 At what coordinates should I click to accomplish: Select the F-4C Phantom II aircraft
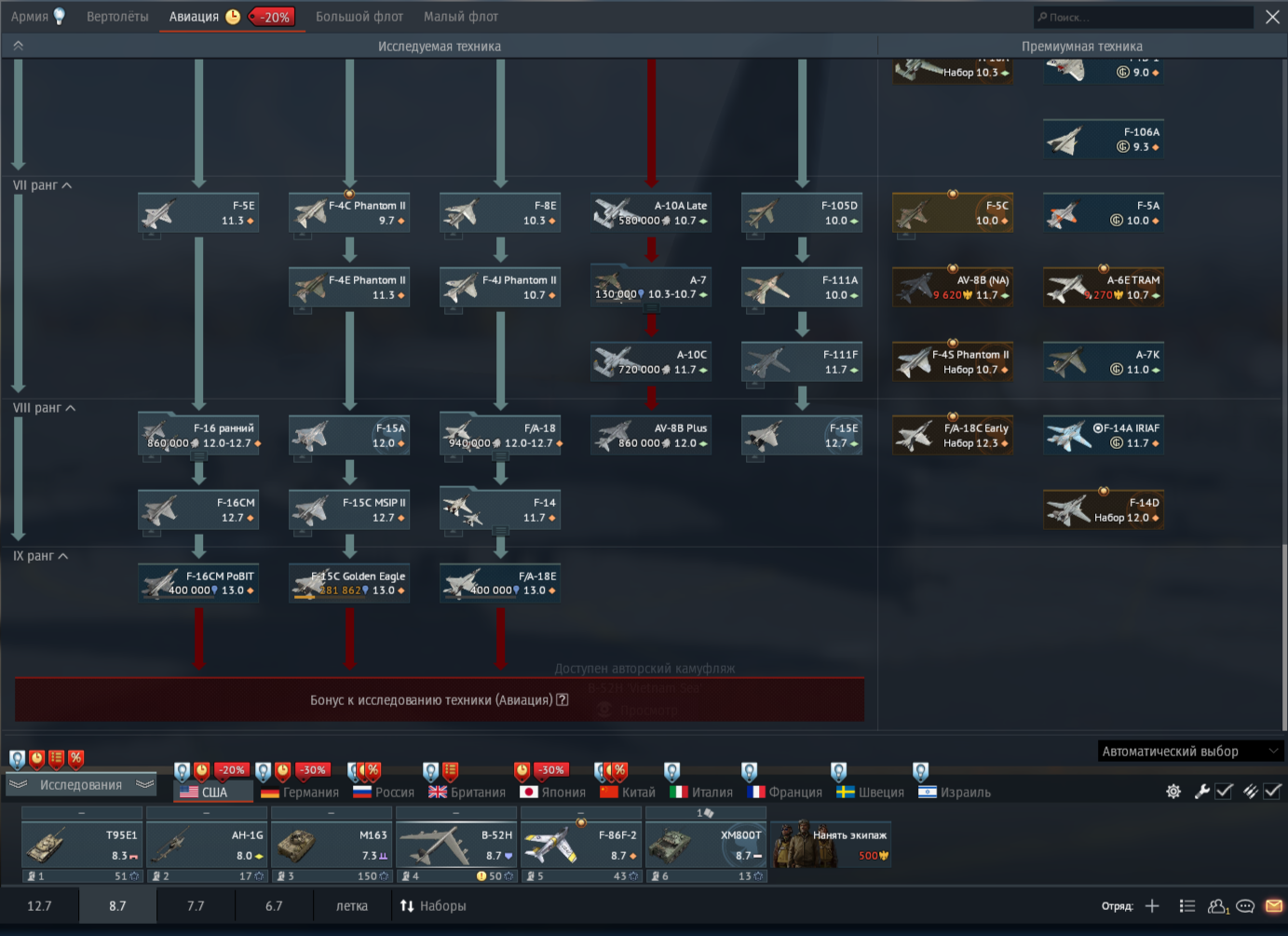[x=349, y=212]
